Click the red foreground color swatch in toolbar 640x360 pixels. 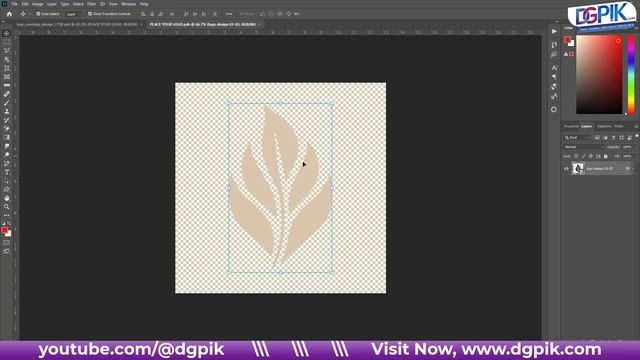(x=4, y=230)
